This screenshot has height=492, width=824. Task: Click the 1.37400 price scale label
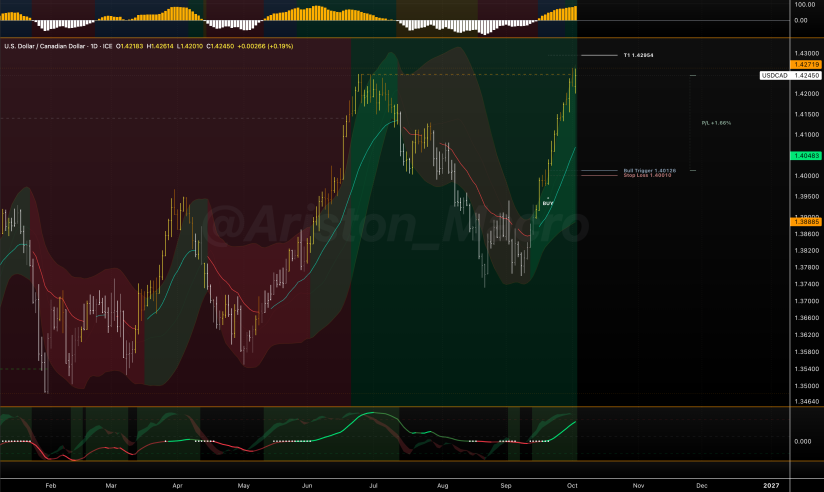point(807,284)
